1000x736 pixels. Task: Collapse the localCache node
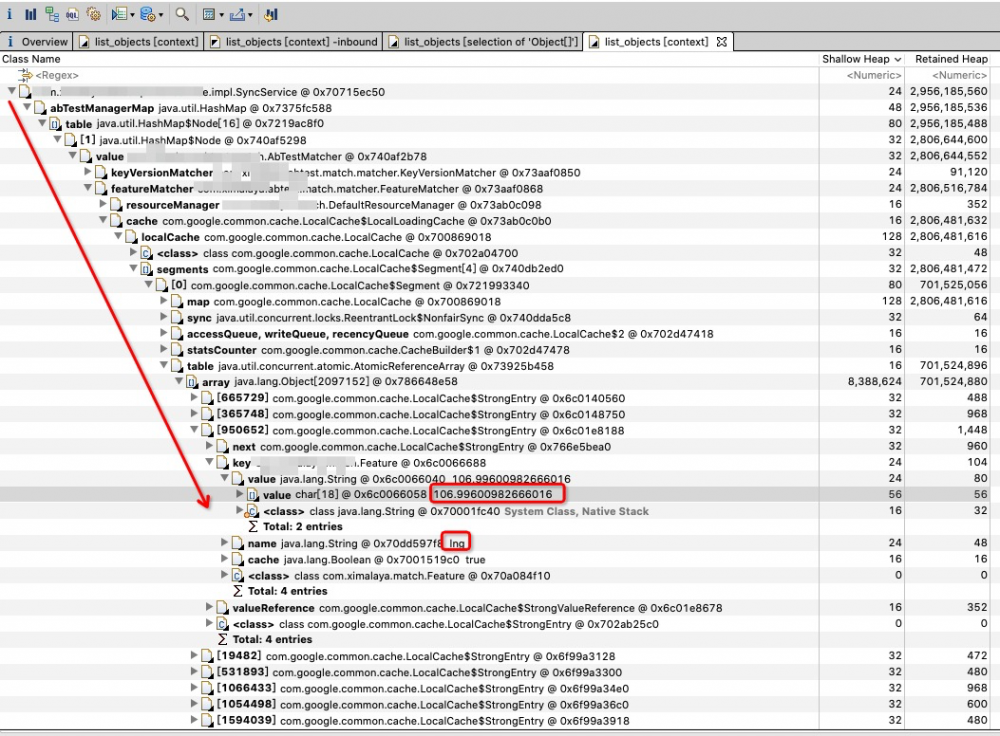coord(118,236)
